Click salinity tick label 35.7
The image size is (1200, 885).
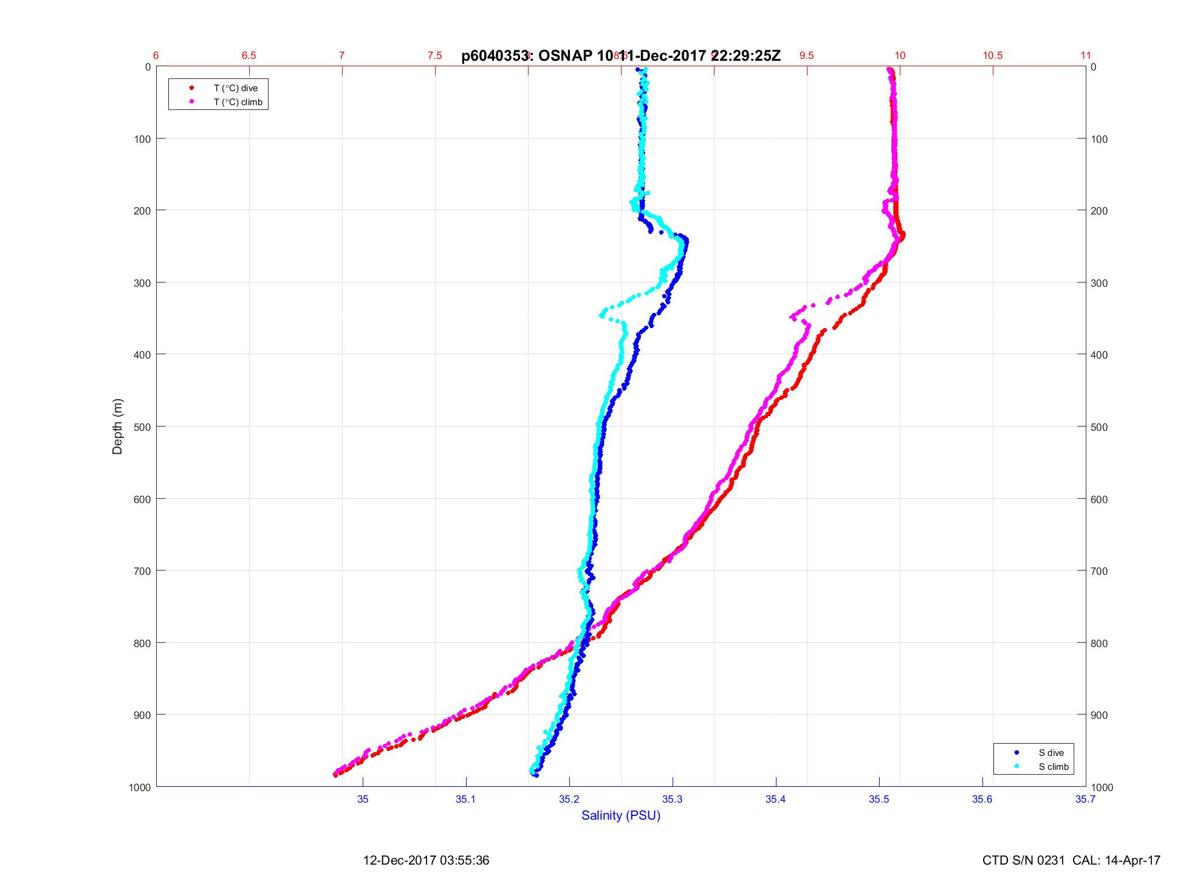point(1086,799)
